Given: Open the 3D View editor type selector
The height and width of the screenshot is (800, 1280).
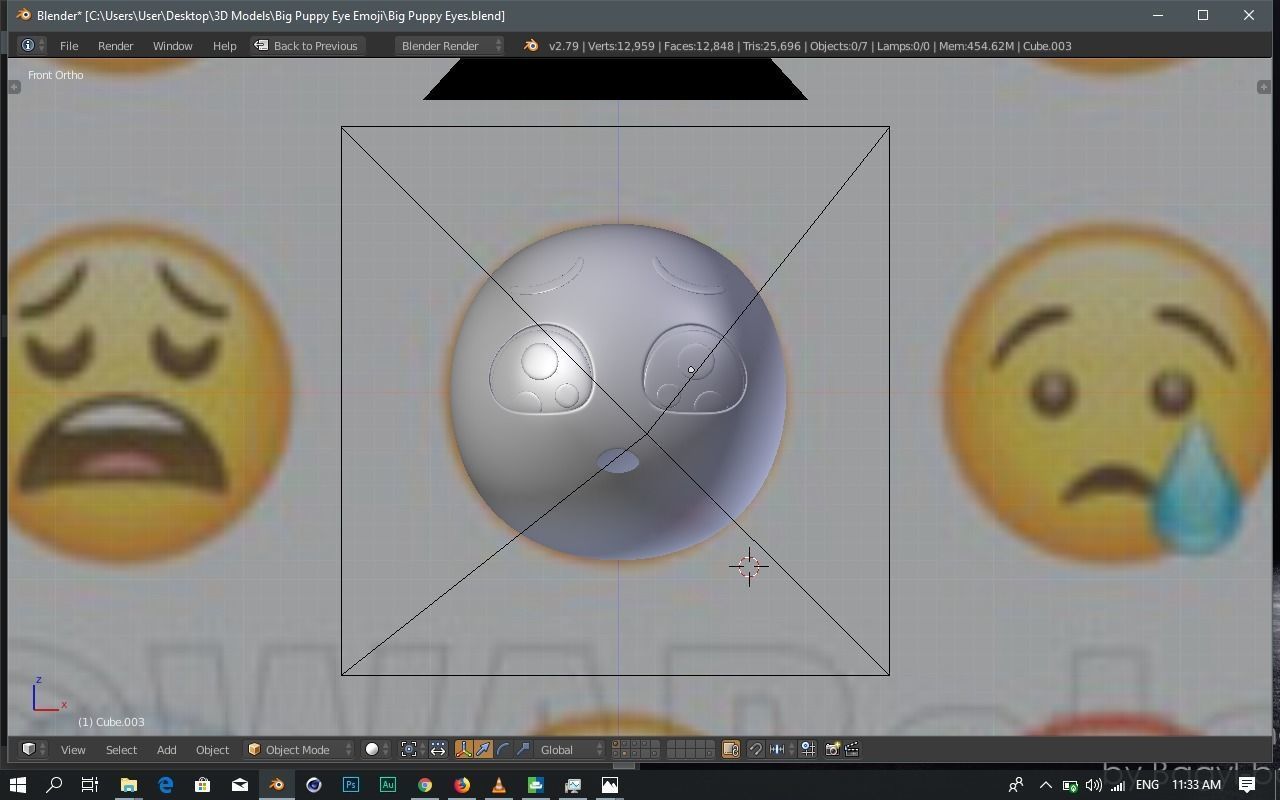Looking at the screenshot, I should (x=33, y=749).
